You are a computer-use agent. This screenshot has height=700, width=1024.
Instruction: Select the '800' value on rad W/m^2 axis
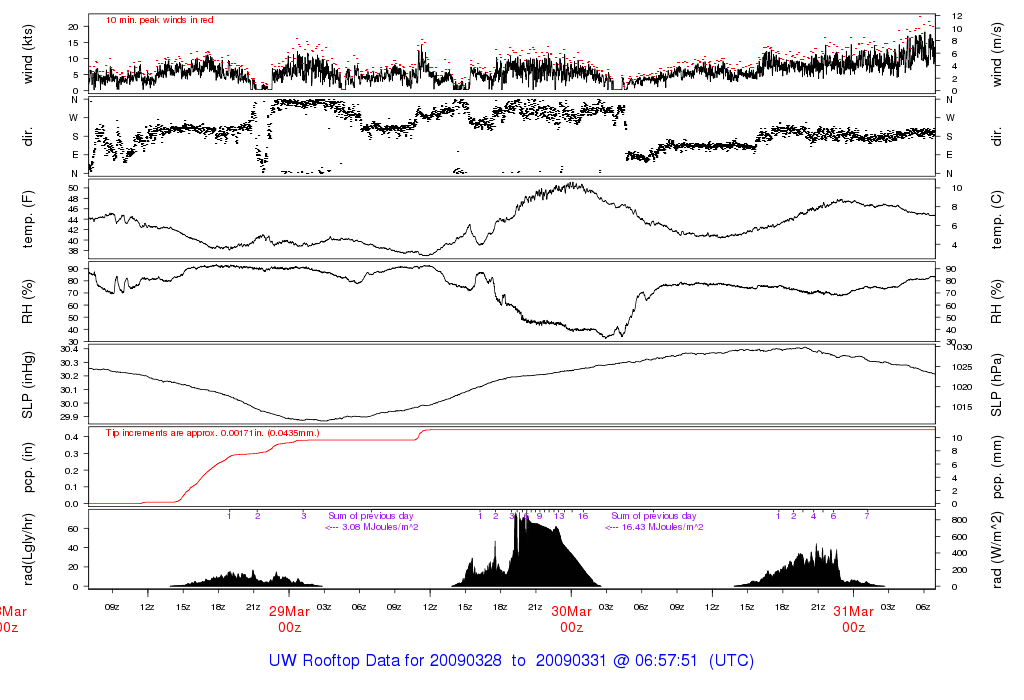(959, 520)
